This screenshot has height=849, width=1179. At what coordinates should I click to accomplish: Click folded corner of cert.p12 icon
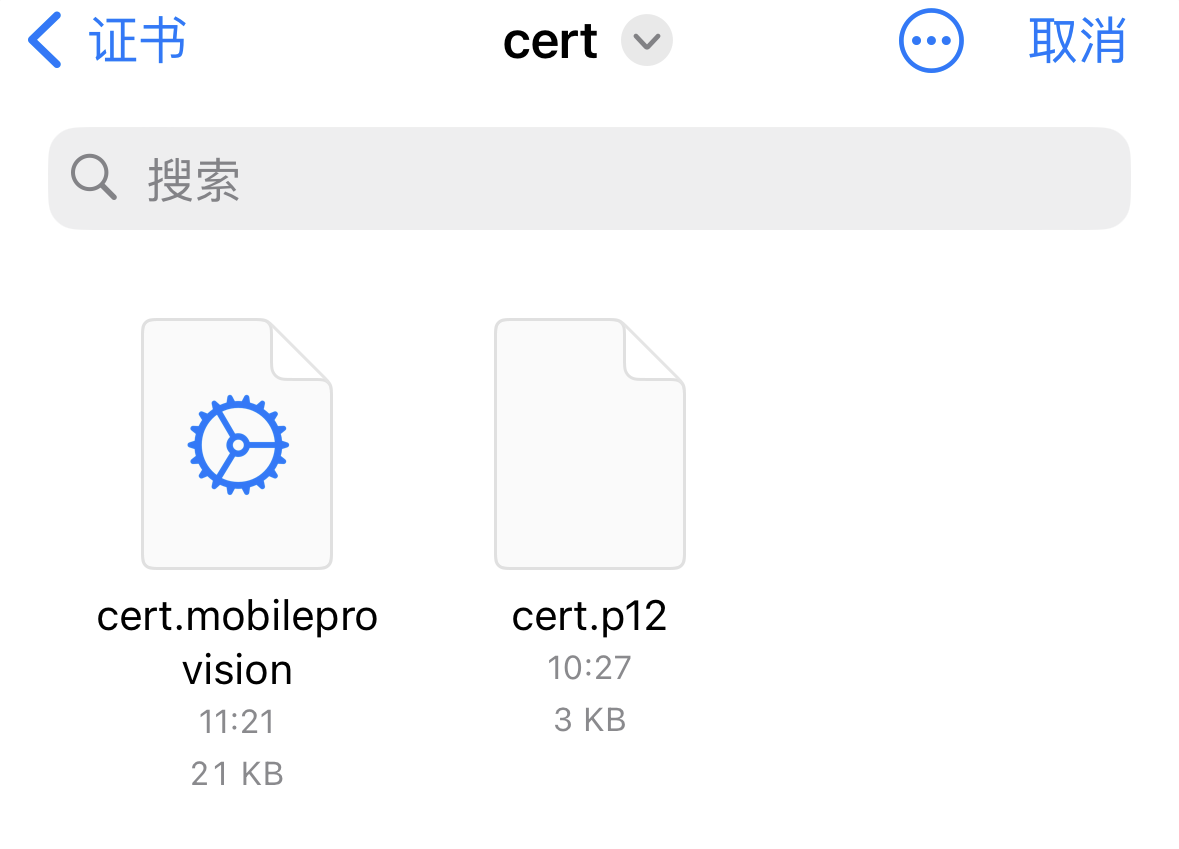(x=653, y=350)
